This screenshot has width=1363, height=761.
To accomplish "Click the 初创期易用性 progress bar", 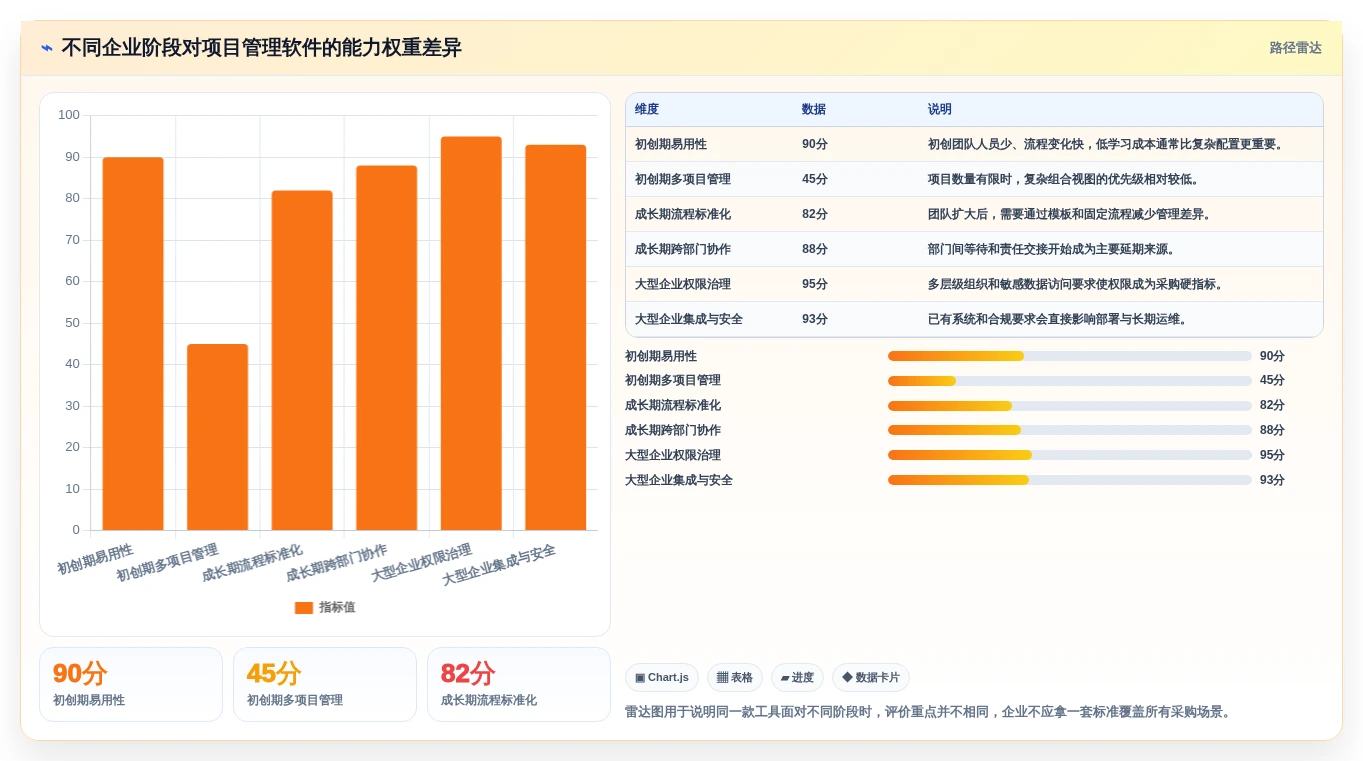I will pyautogui.click(x=1070, y=356).
